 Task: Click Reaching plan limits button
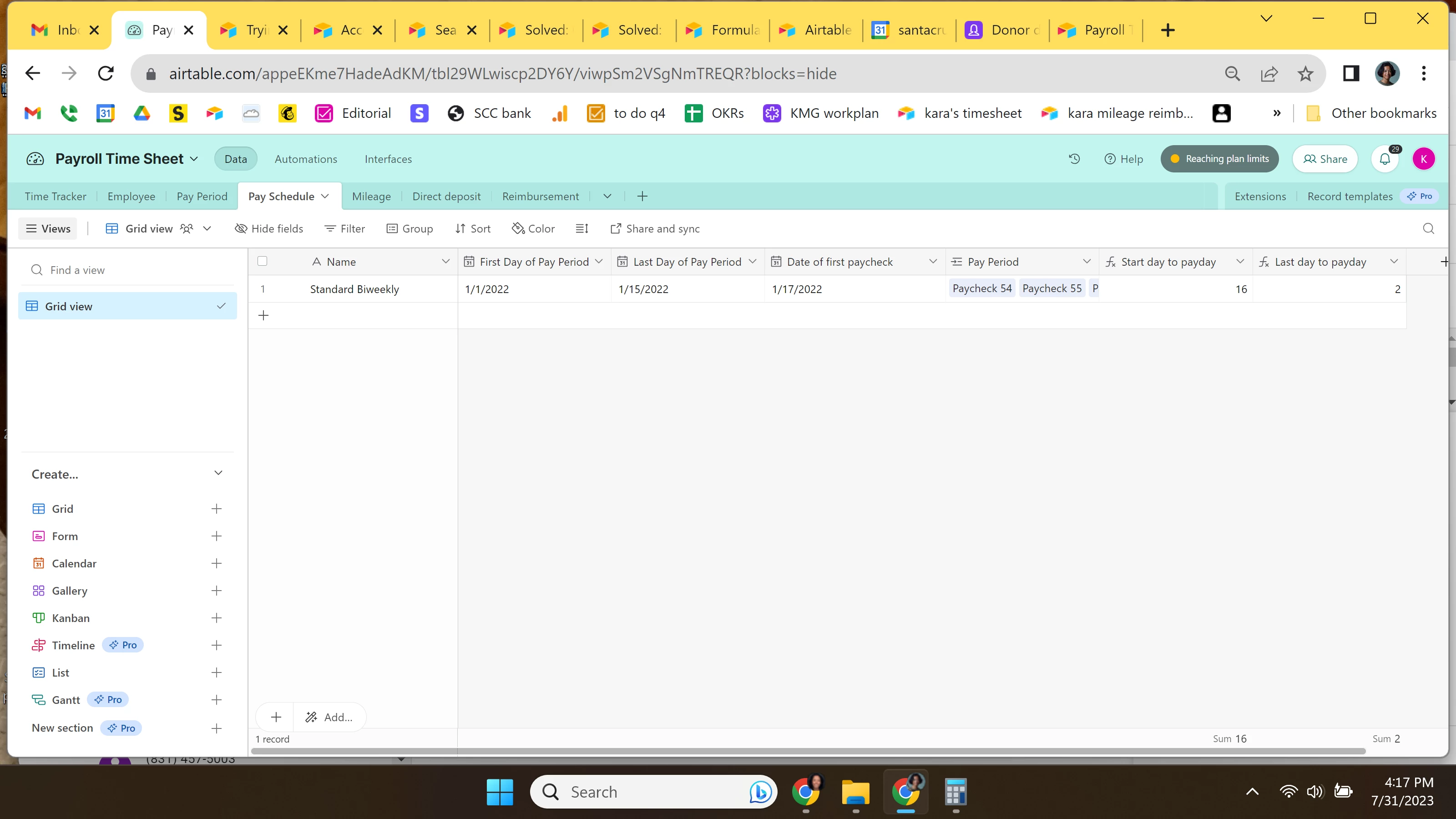tap(1220, 159)
